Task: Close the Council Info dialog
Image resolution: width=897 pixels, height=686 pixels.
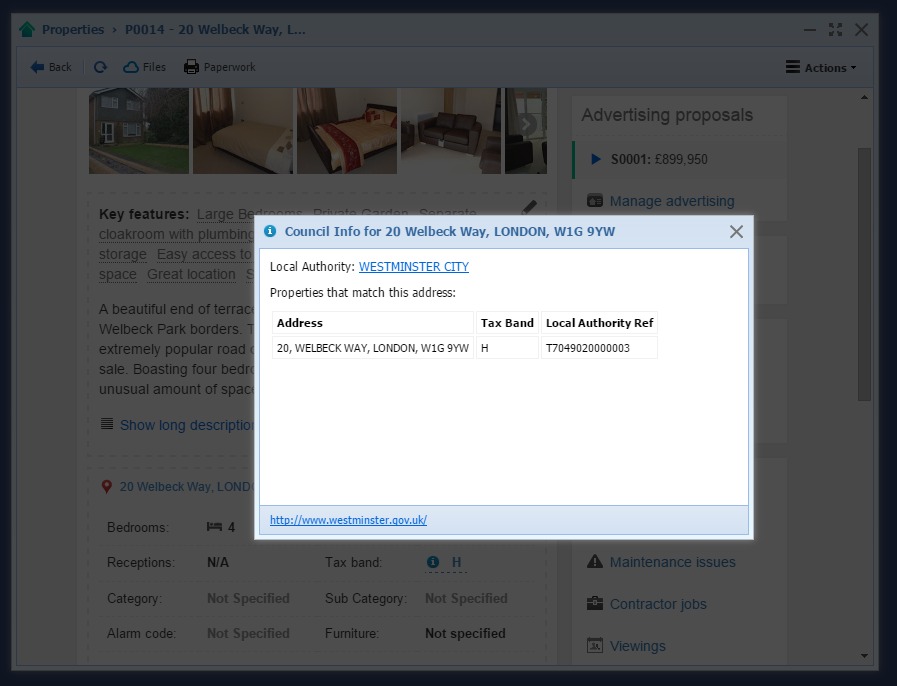Action: 736,232
